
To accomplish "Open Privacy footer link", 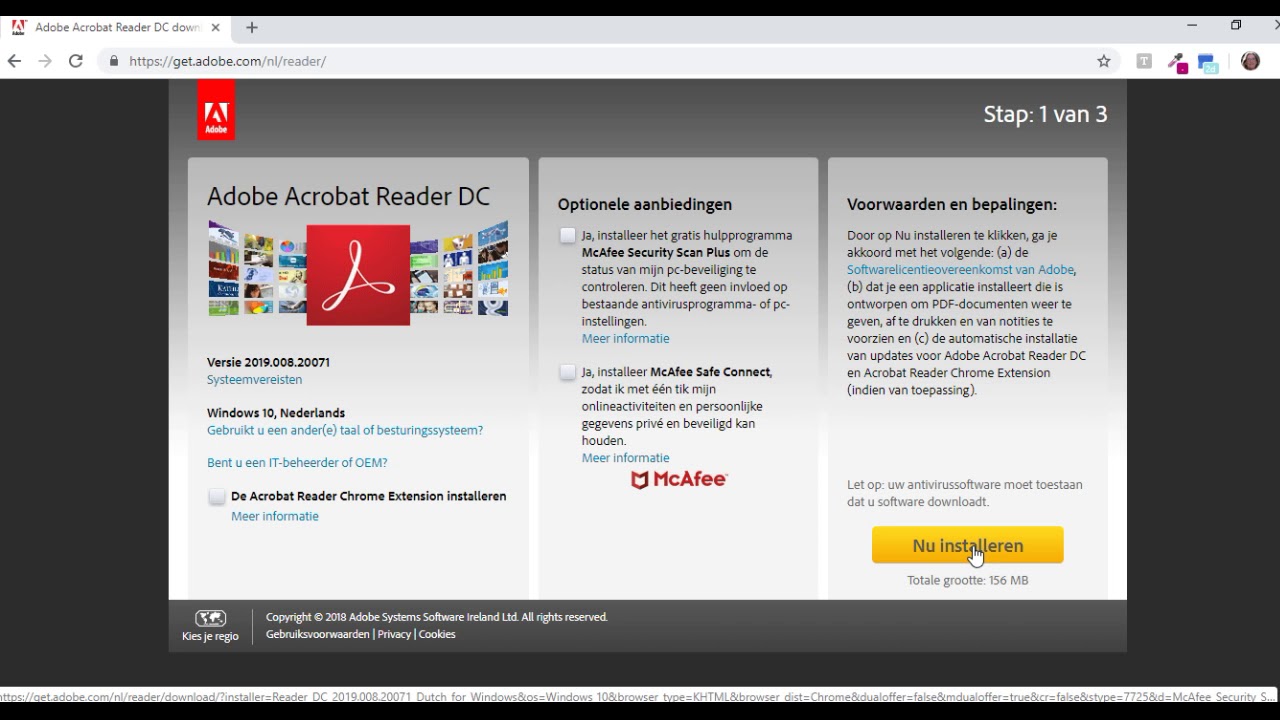I will [394, 634].
